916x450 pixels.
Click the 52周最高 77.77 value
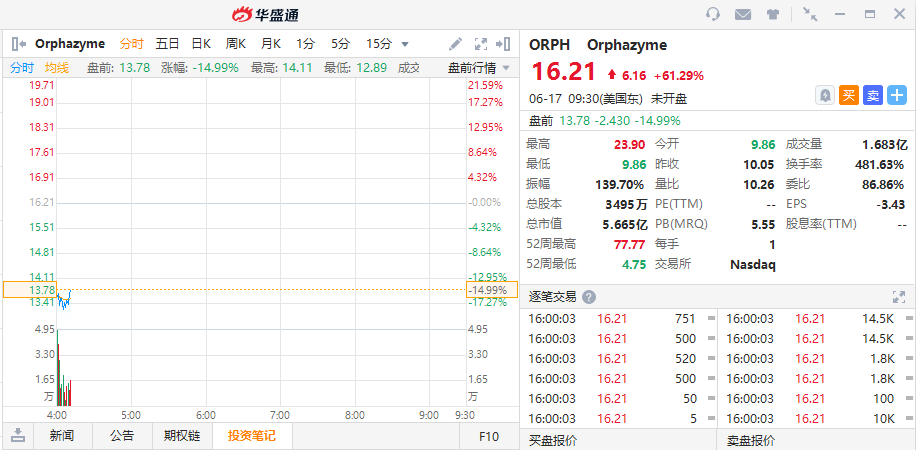pyautogui.click(x=630, y=244)
